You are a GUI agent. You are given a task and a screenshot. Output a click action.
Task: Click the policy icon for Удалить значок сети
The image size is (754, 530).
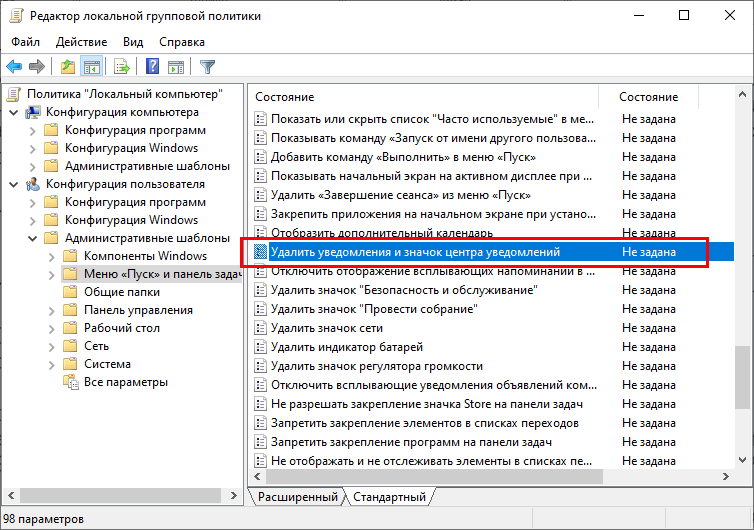[x=260, y=328]
